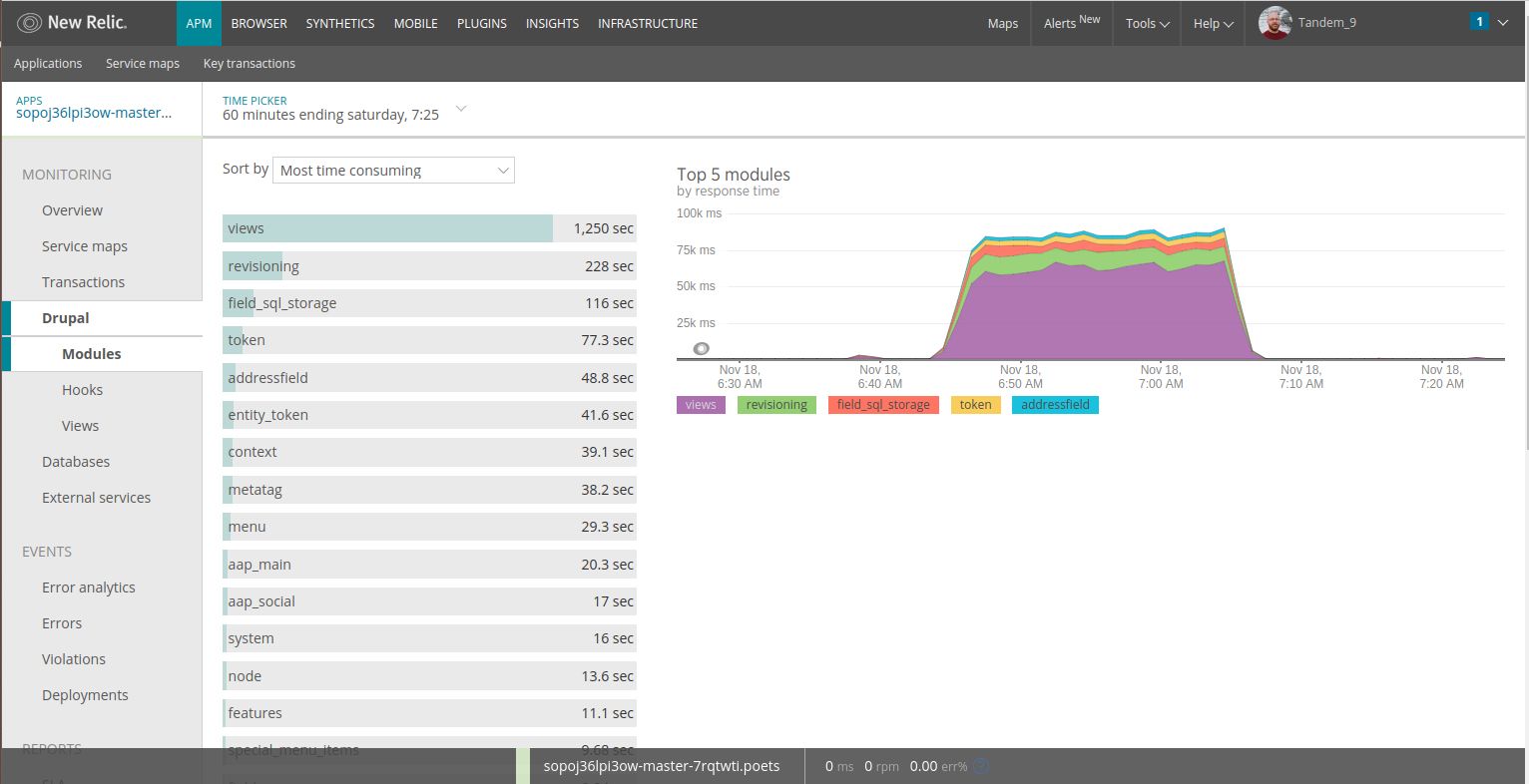Click the blue notification count badge

1479,21
